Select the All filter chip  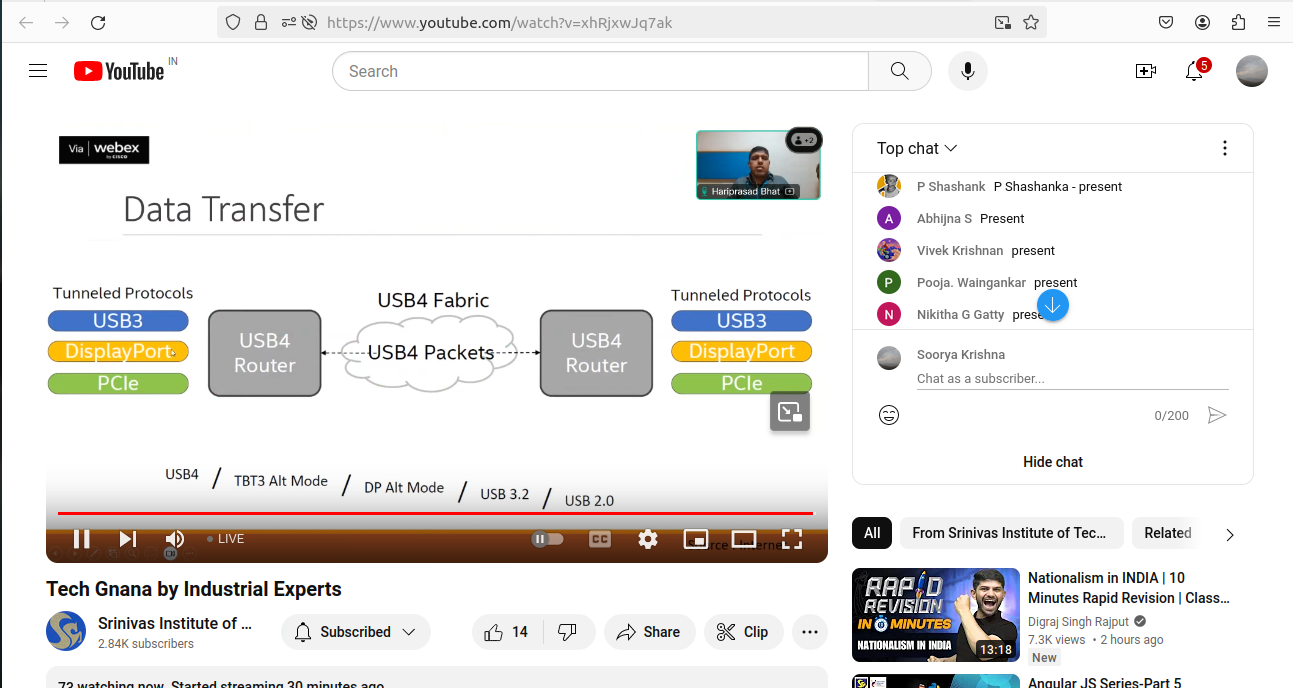(872, 533)
